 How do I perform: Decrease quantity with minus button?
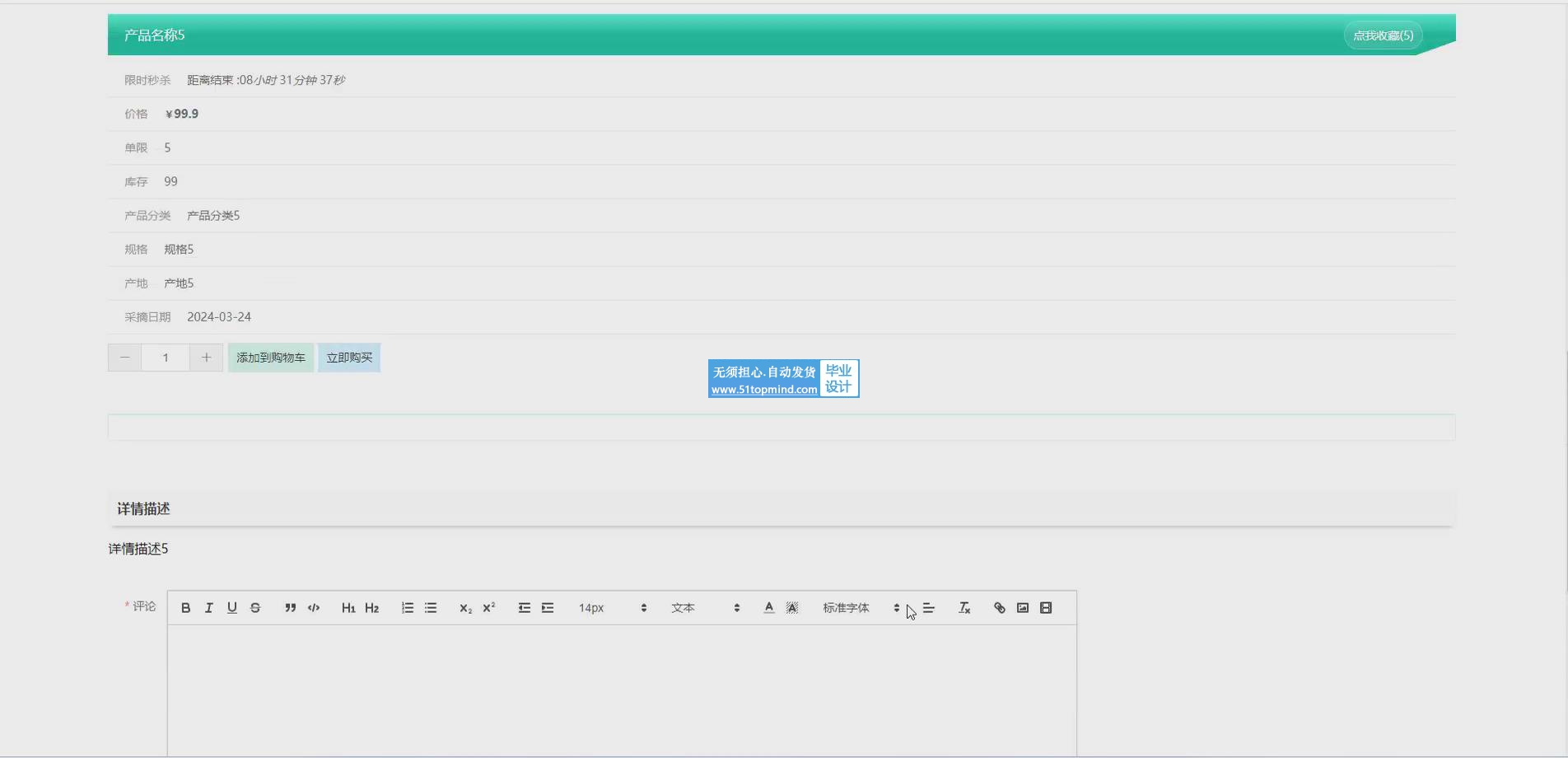(124, 358)
